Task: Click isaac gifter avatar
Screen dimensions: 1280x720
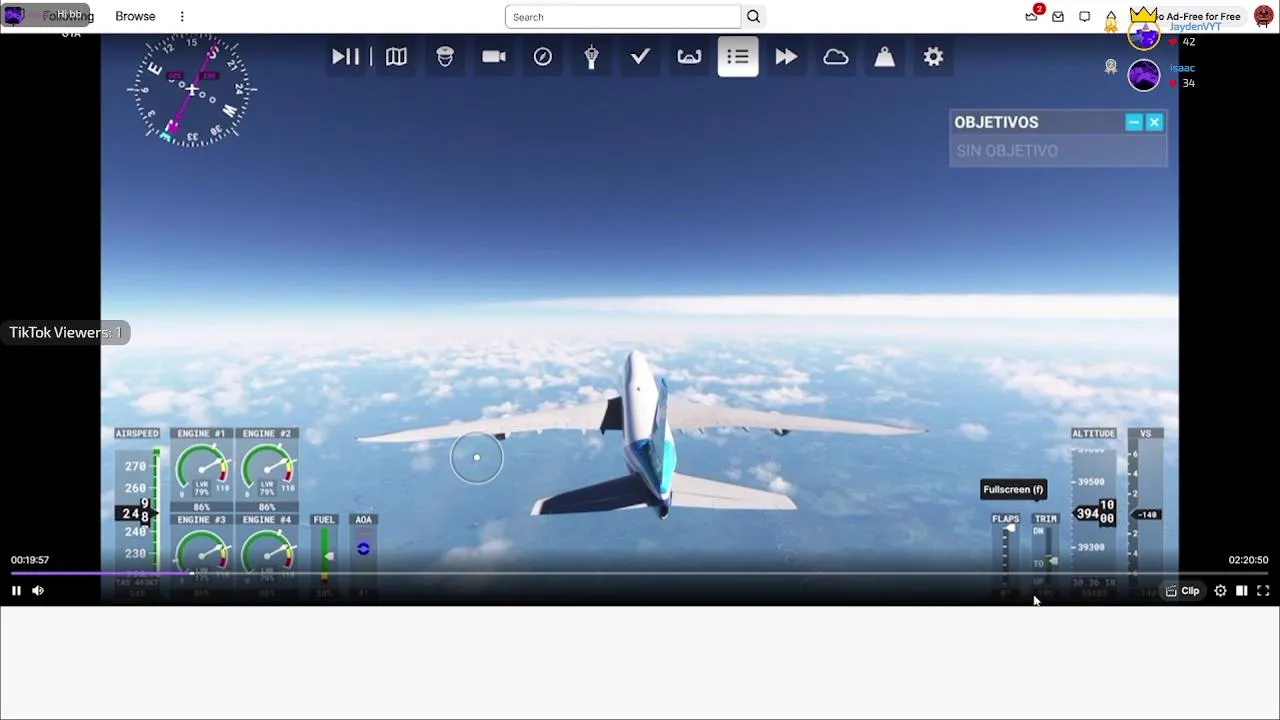Action: click(1144, 75)
